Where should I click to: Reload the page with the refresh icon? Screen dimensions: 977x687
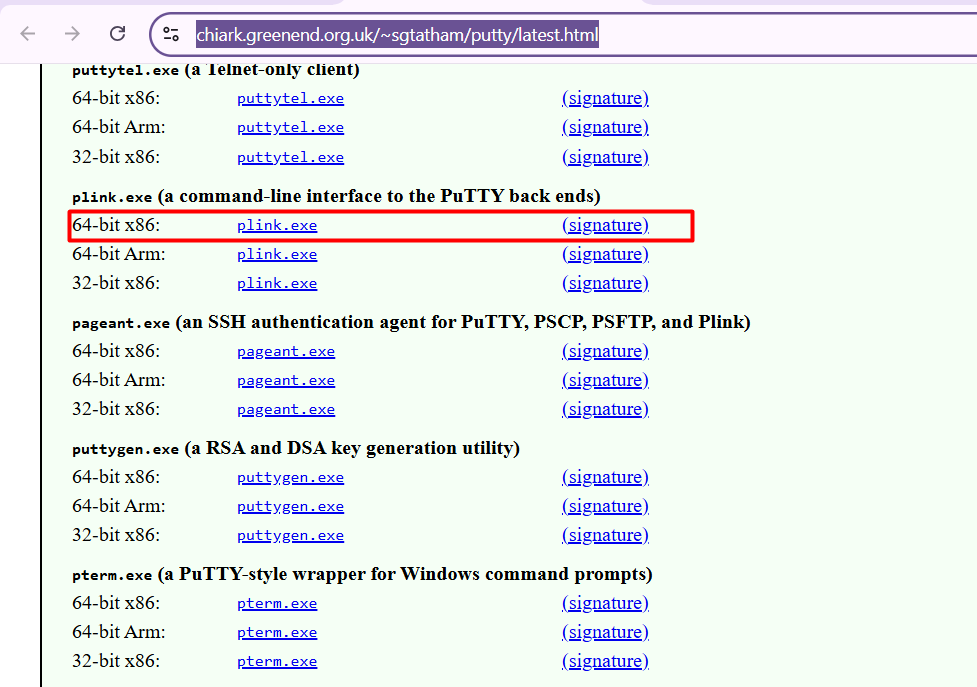(x=117, y=34)
